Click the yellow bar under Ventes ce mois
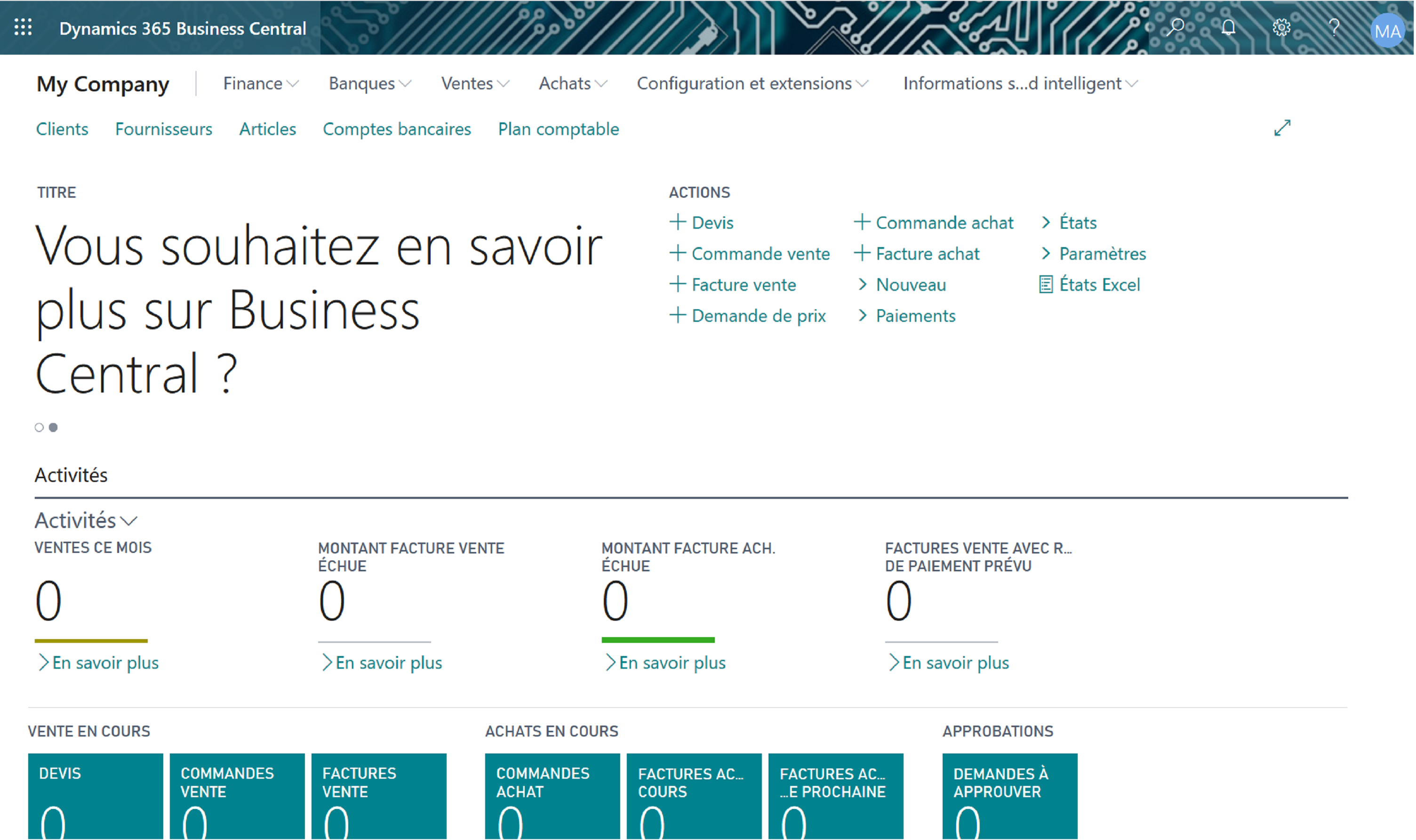This screenshot has height=840, width=1416. click(91, 641)
